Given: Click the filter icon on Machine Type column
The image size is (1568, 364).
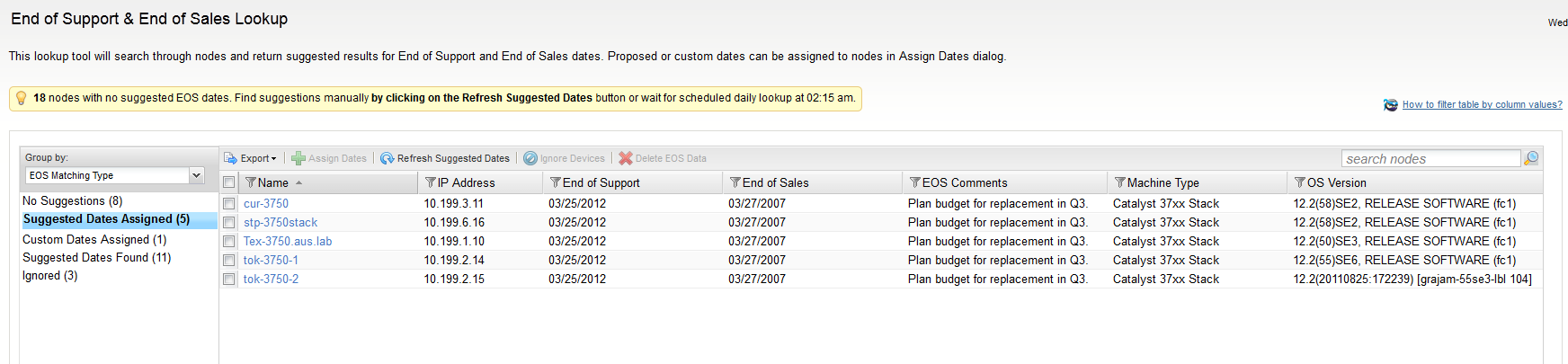Looking at the screenshot, I should (1120, 182).
